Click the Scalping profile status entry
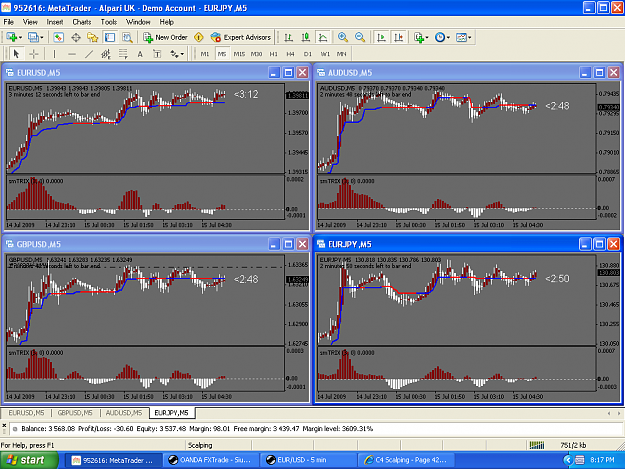 tap(200, 445)
